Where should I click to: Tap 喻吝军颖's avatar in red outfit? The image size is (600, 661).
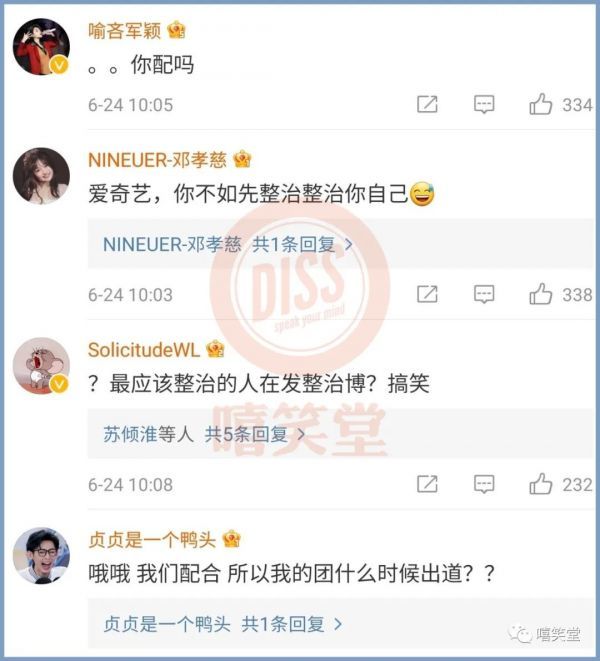(41, 46)
